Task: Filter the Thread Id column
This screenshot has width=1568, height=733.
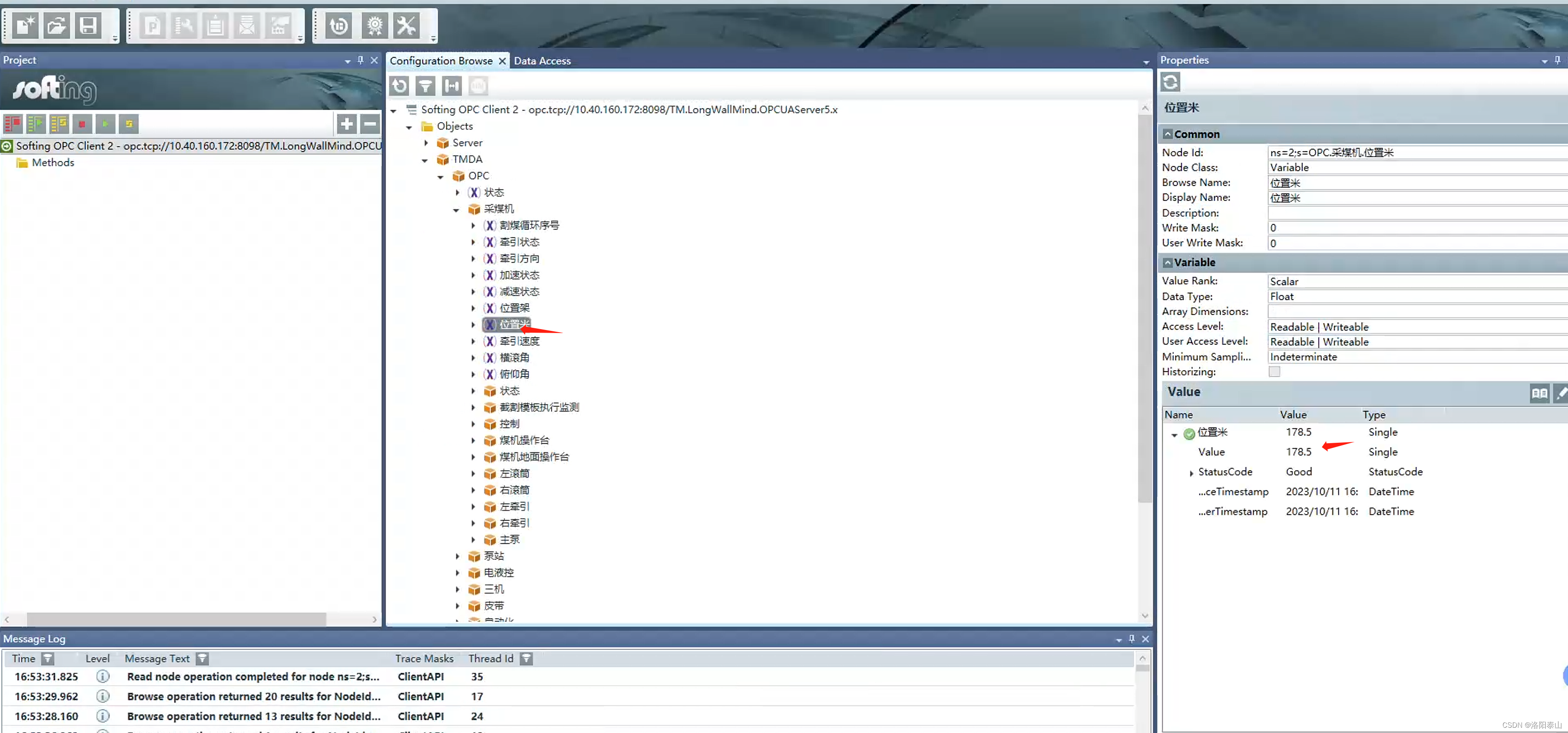Action: (x=526, y=659)
